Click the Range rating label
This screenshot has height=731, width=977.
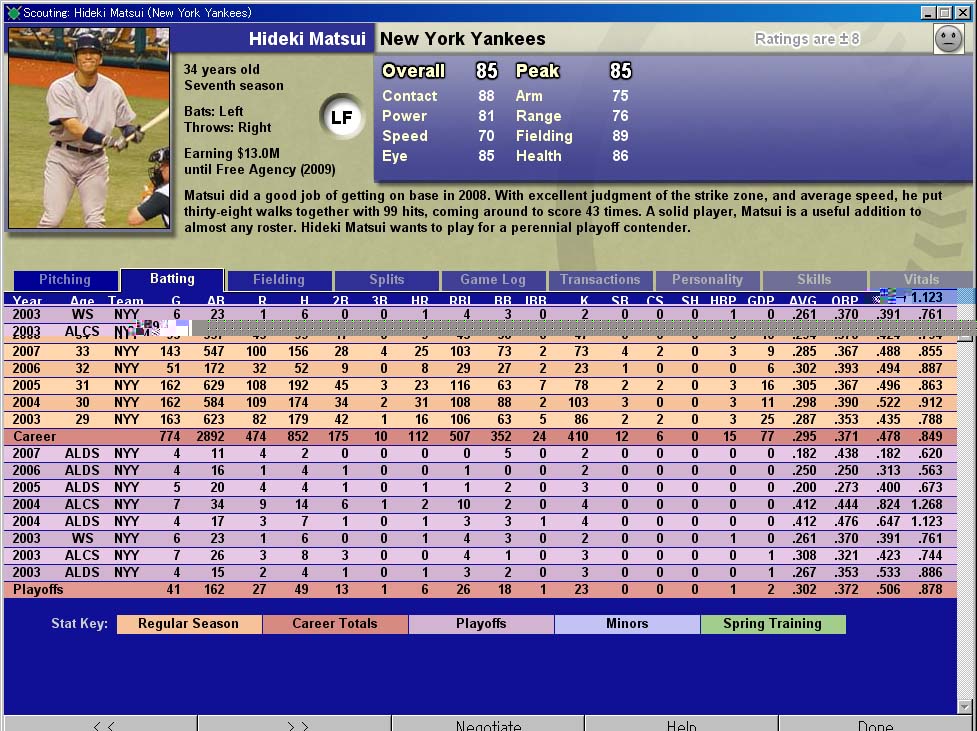(538, 116)
